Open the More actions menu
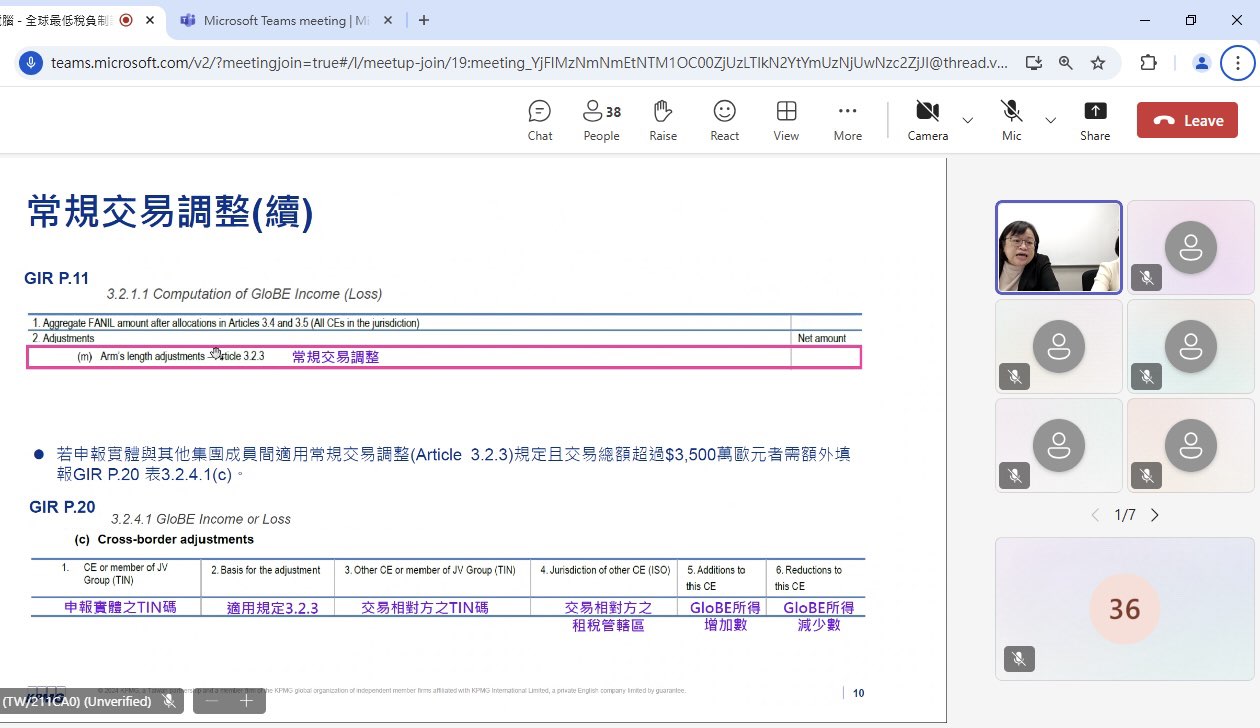The height and width of the screenshot is (728, 1260). [847, 120]
